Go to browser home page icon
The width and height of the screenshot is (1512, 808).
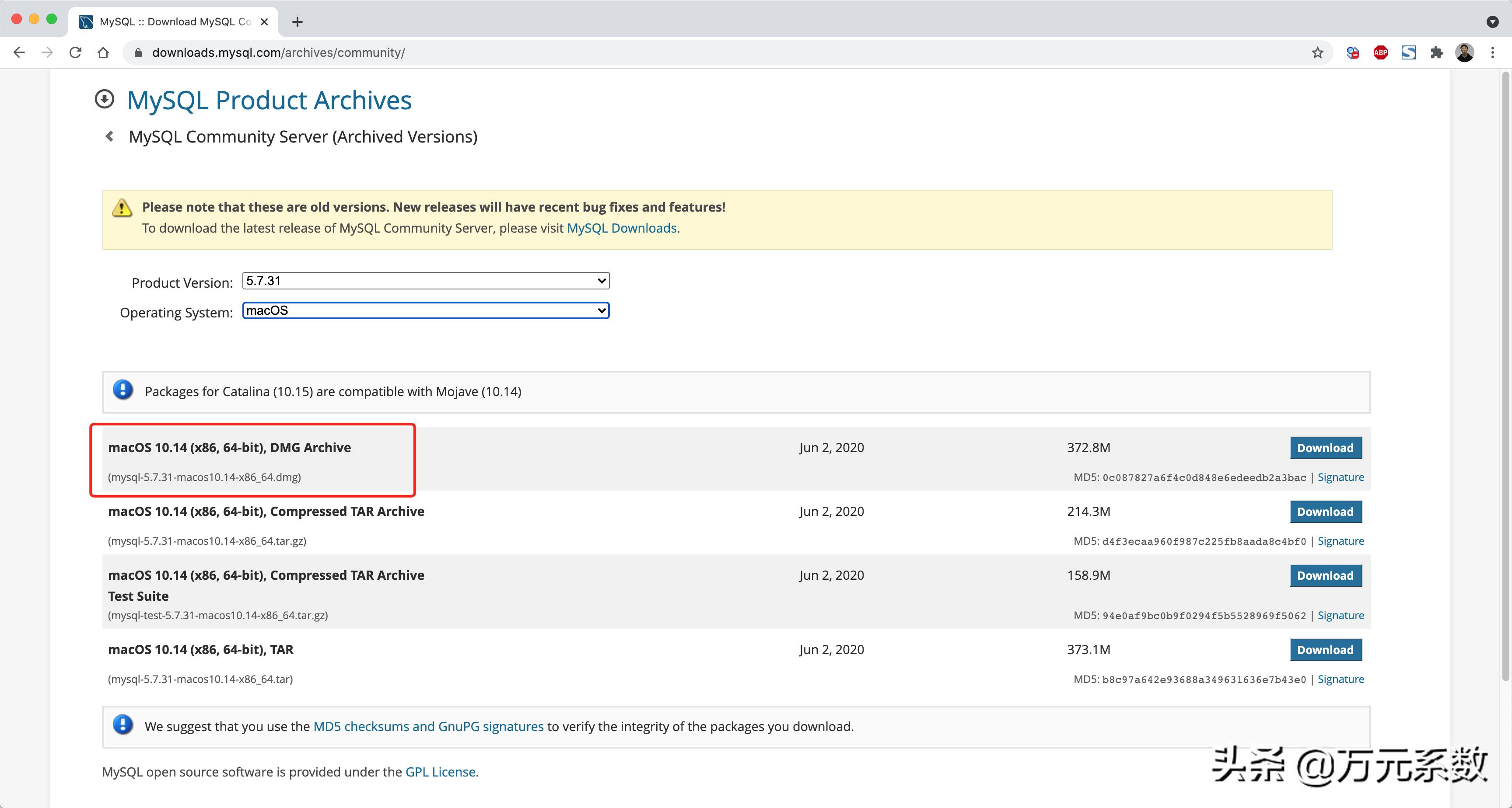click(103, 53)
